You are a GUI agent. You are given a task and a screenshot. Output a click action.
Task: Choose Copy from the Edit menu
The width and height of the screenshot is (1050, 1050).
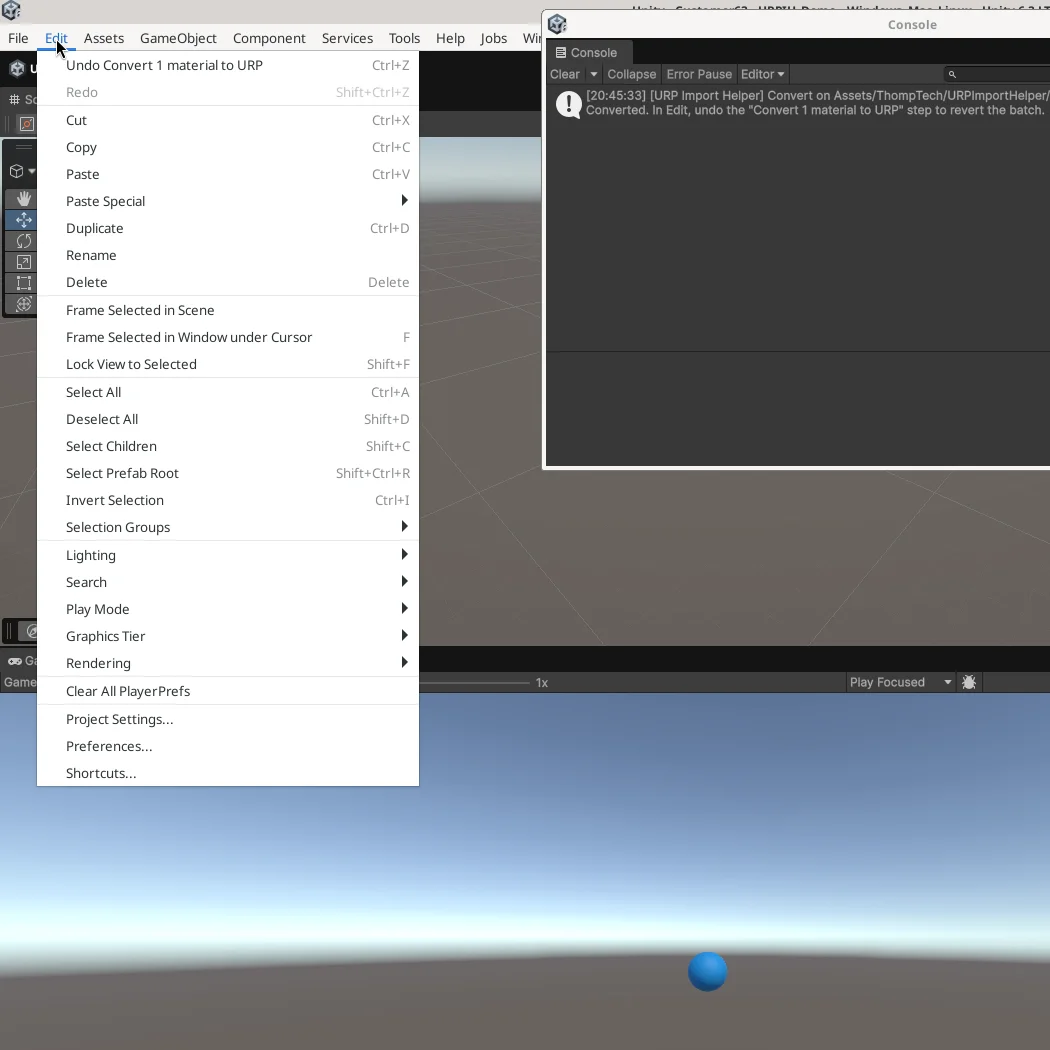(228, 147)
